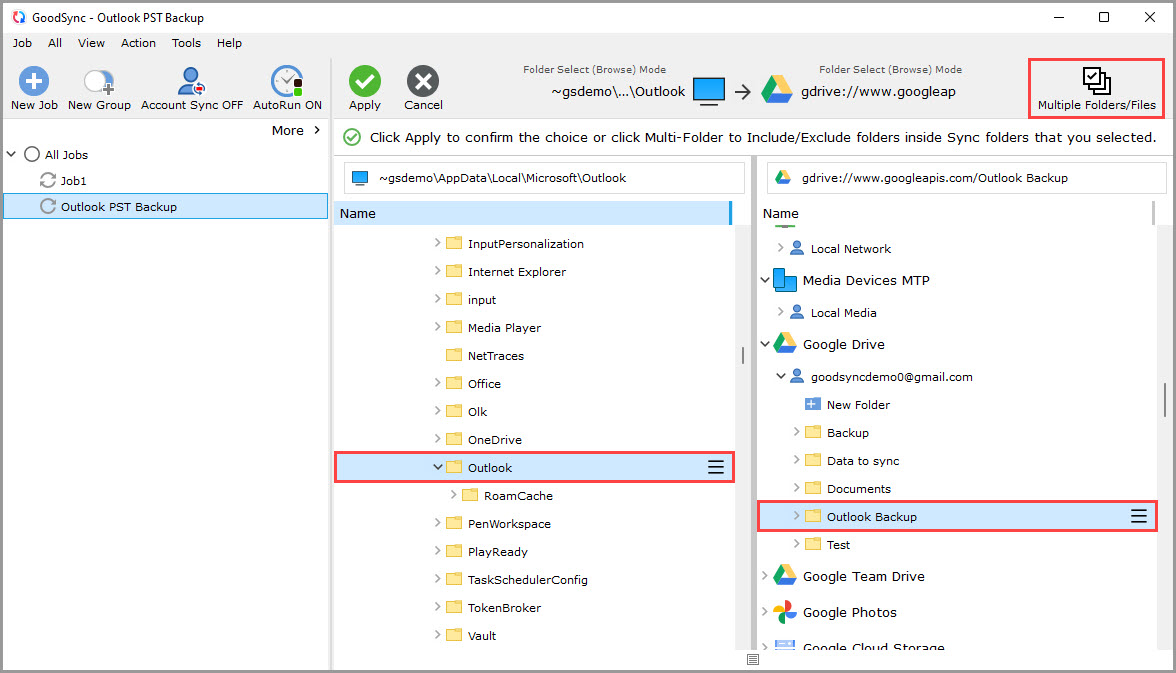Click the GoodSync title bar logo
The width and height of the screenshot is (1176, 673).
(18, 17)
